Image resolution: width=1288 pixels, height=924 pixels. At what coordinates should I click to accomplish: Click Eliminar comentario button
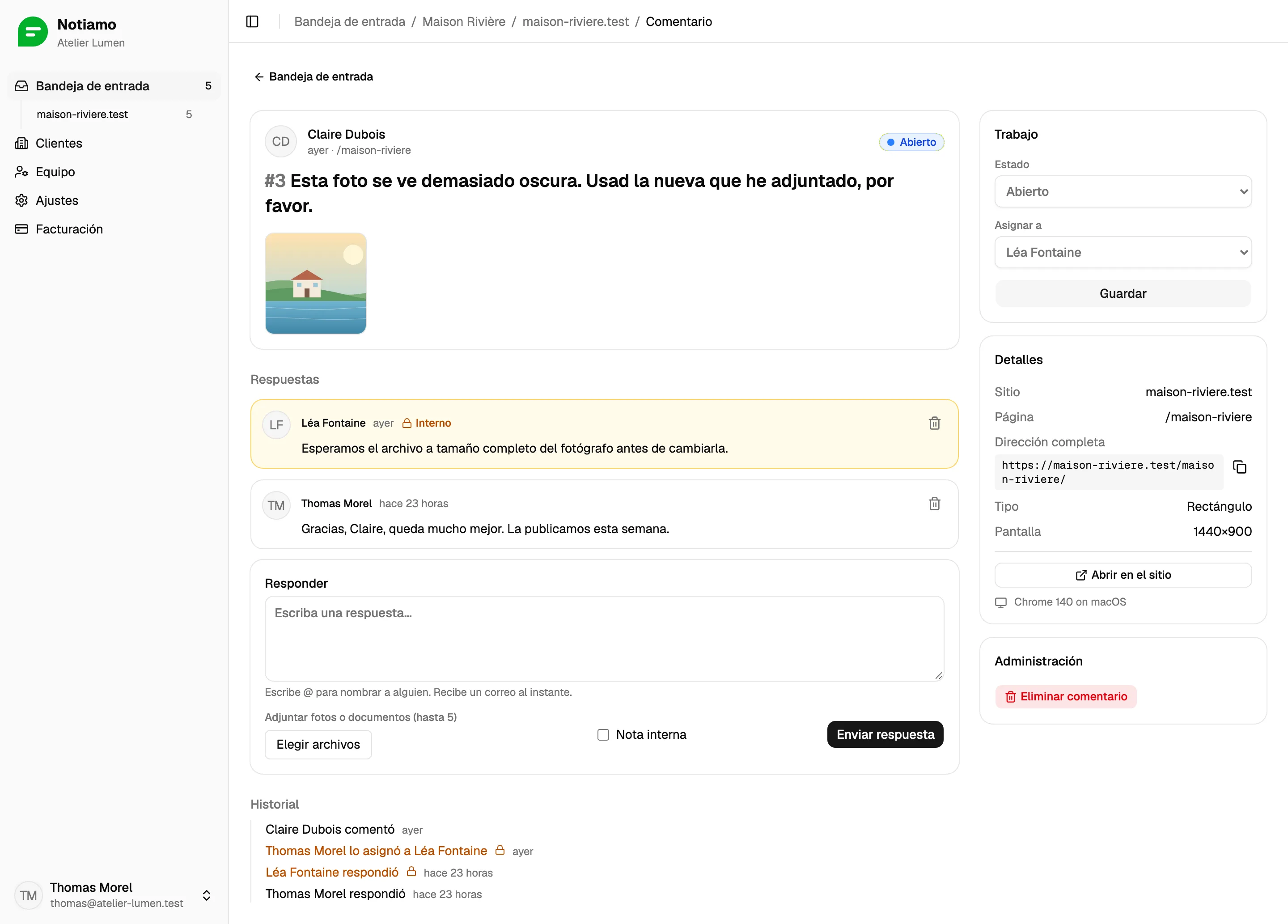[x=1065, y=696]
